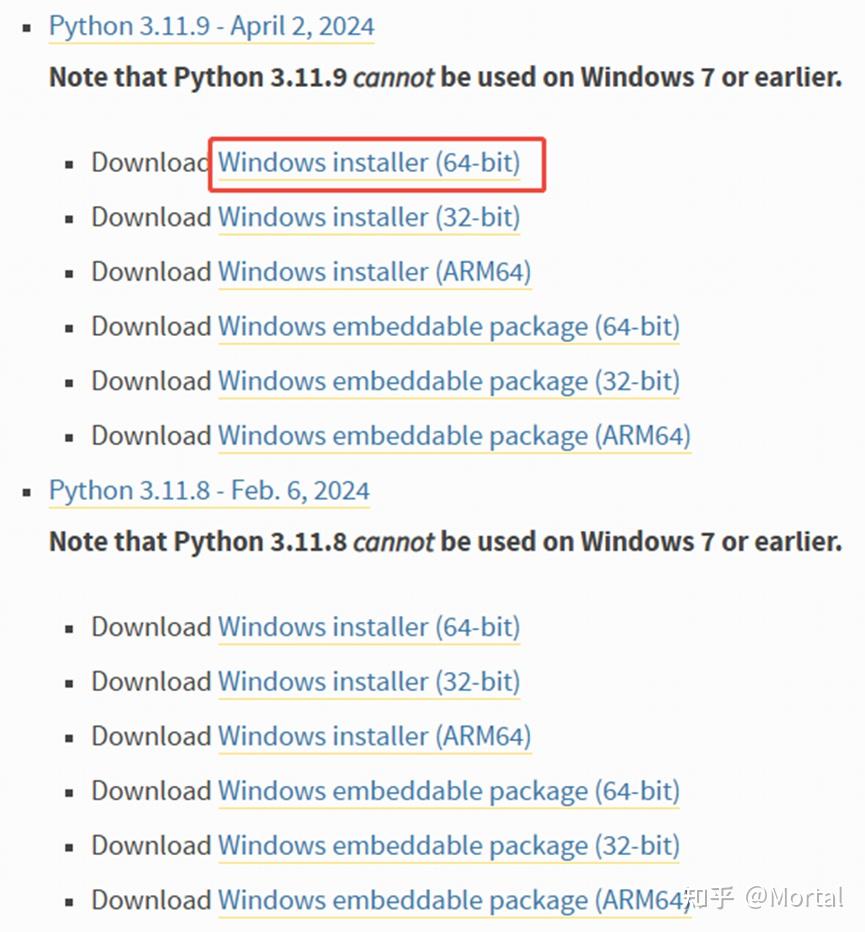This screenshot has height=932, width=865.
Task: Open the Python 3.11.9 release link
Action: [x=211, y=26]
